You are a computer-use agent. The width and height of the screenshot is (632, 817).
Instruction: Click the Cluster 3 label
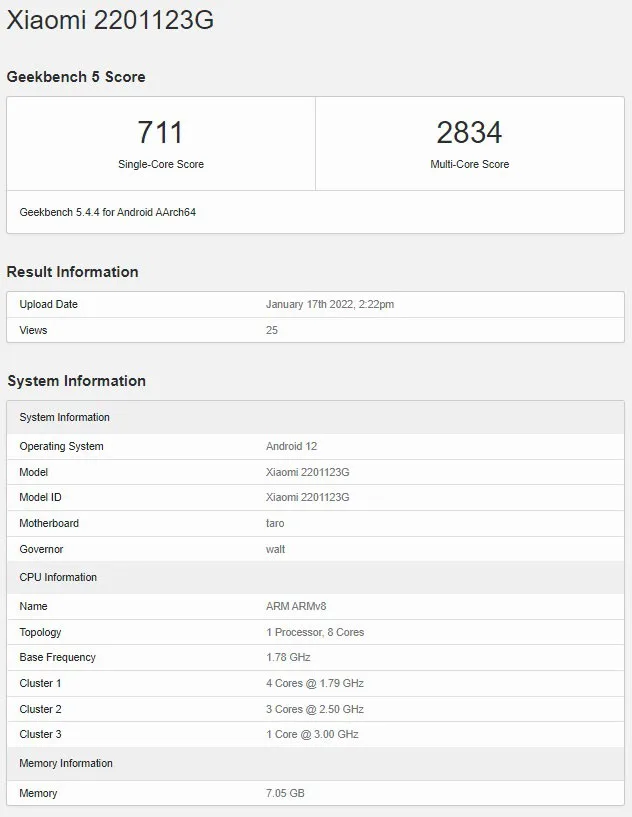40,734
